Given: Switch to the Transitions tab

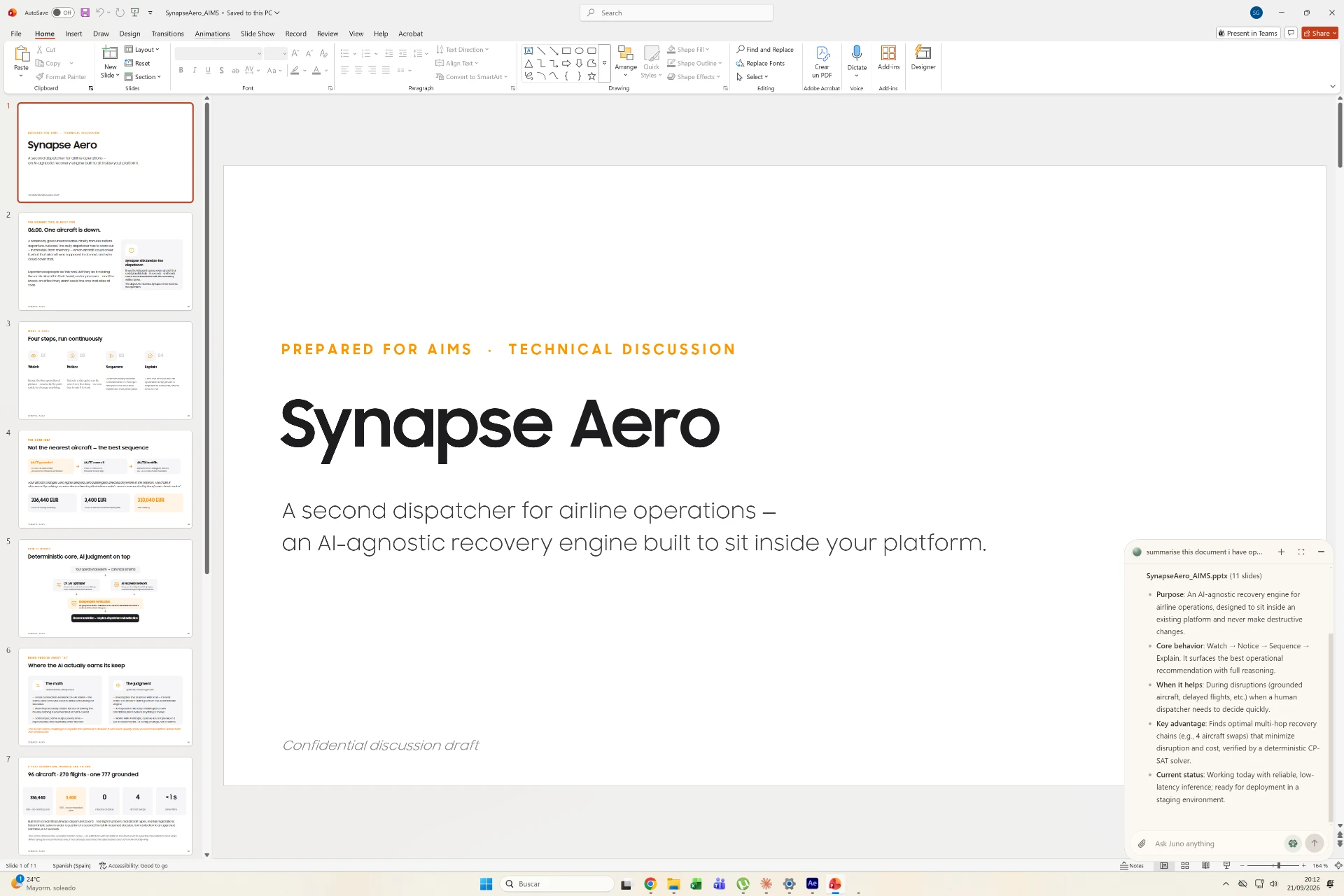Looking at the screenshot, I should point(167,34).
